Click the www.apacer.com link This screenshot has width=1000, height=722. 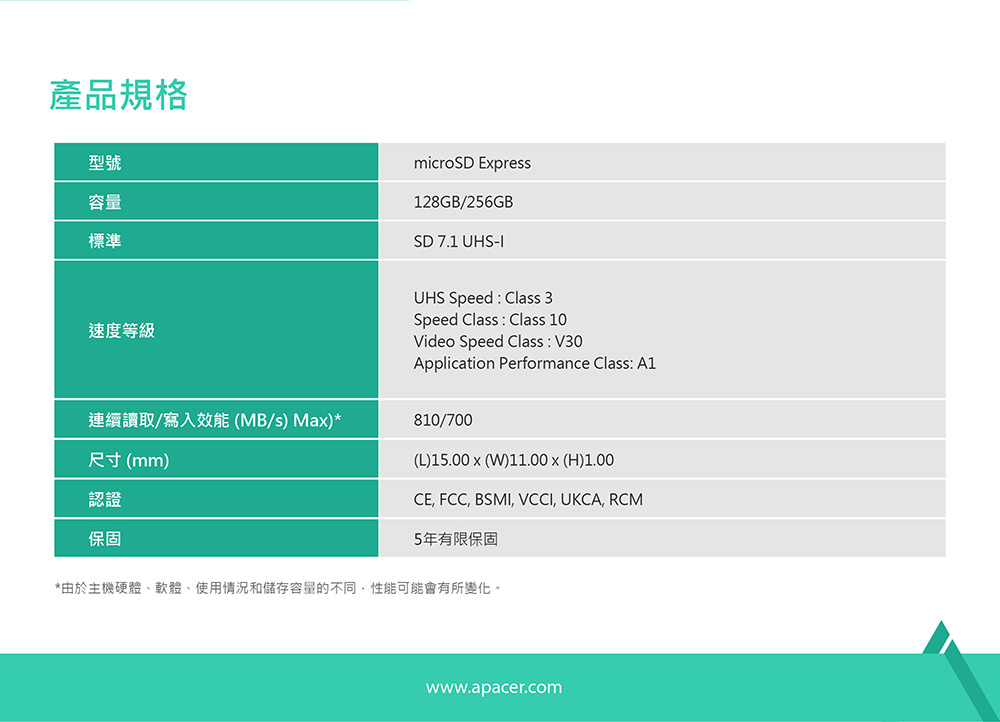(x=494, y=688)
